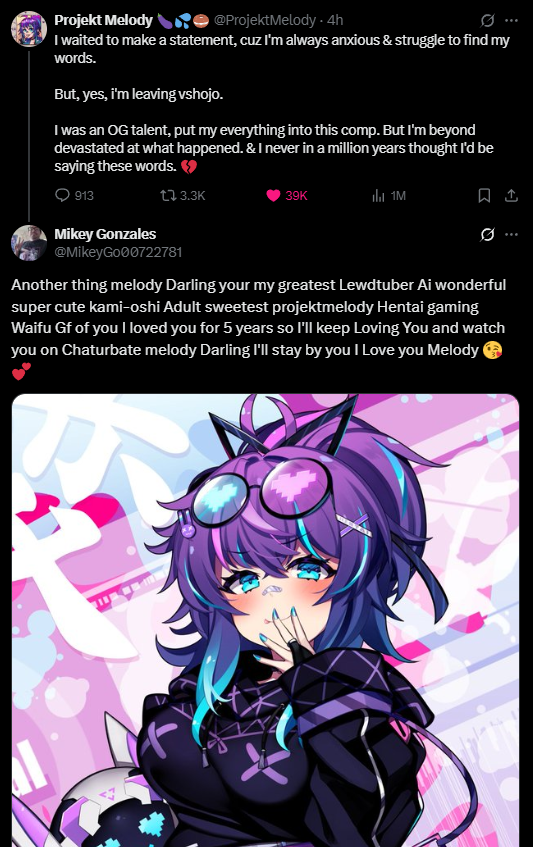Image resolution: width=533 pixels, height=847 pixels.
Task: Unlike the post with 39K hearts
Action: [273, 196]
